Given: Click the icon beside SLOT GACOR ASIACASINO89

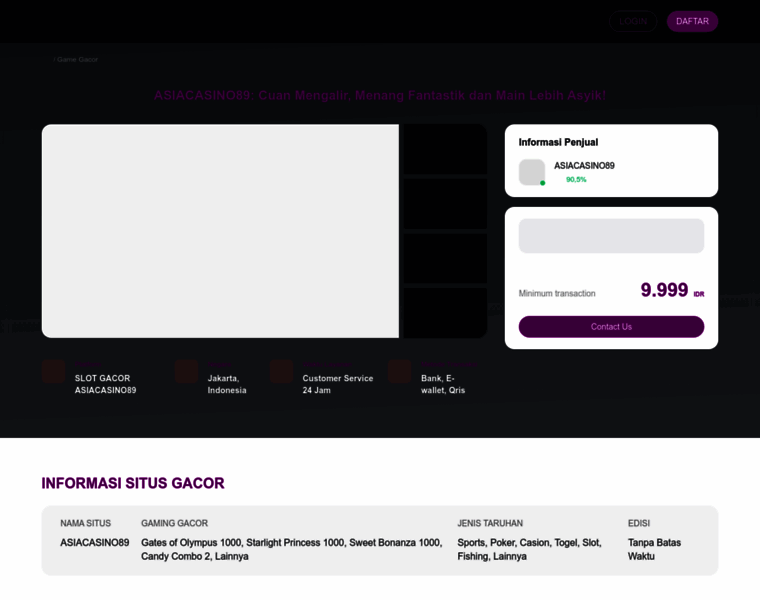Looking at the screenshot, I should coord(53,372).
